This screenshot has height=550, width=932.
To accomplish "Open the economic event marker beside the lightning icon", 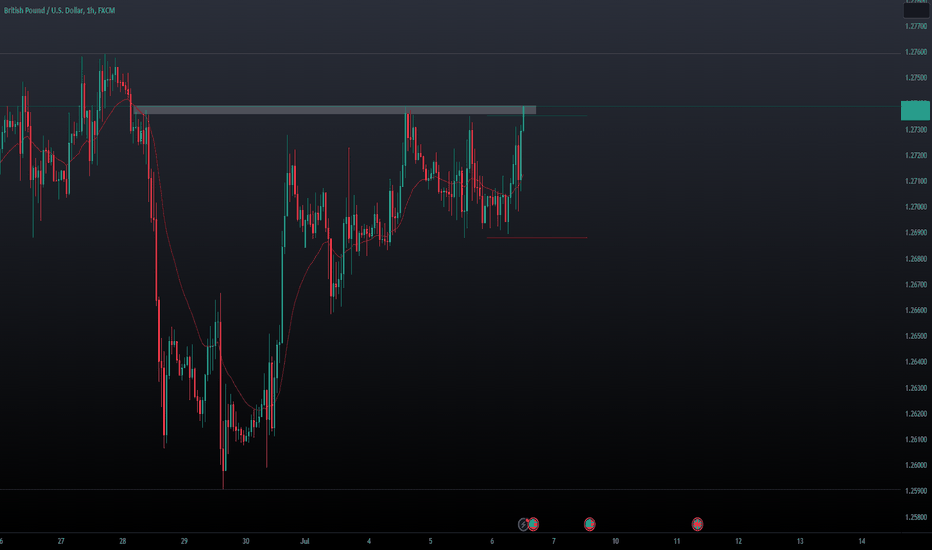I will [533, 524].
